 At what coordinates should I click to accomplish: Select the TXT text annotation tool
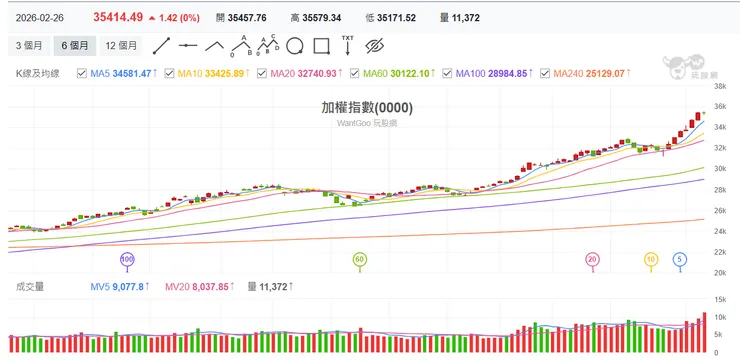pos(347,45)
